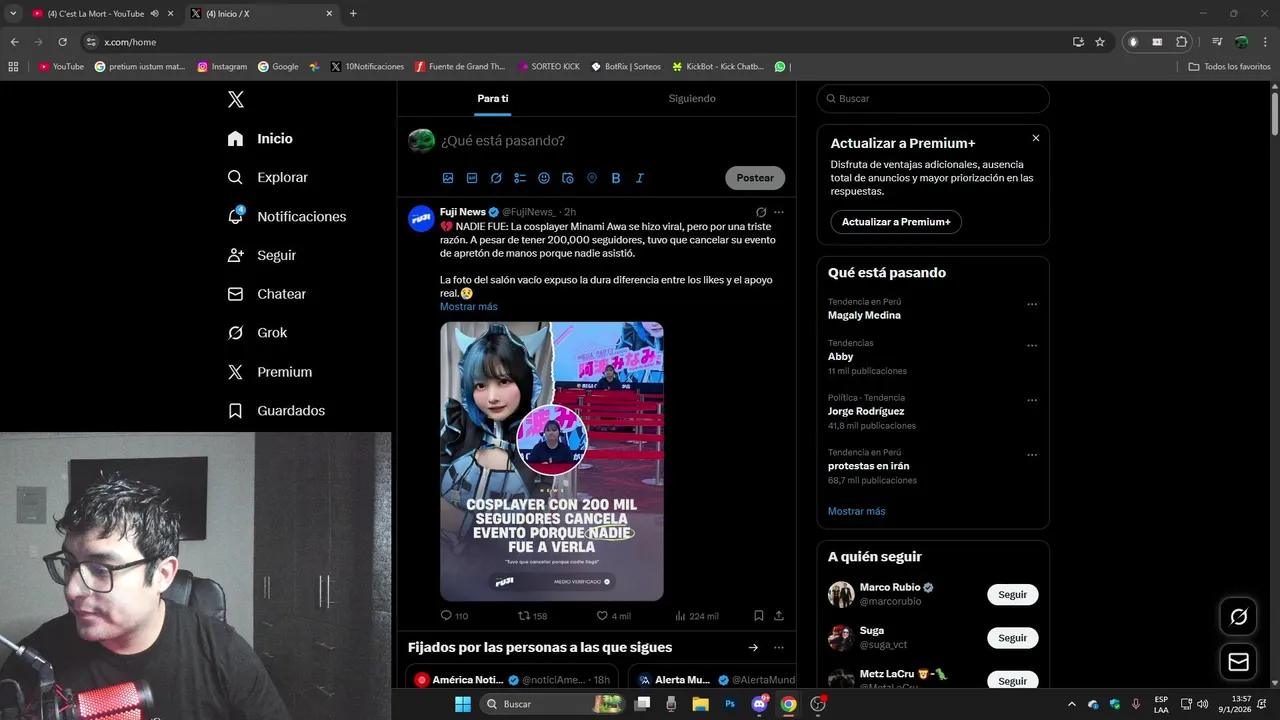View analytics of the Fuji News post
This screenshot has height=720, width=1280.
[x=696, y=616]
